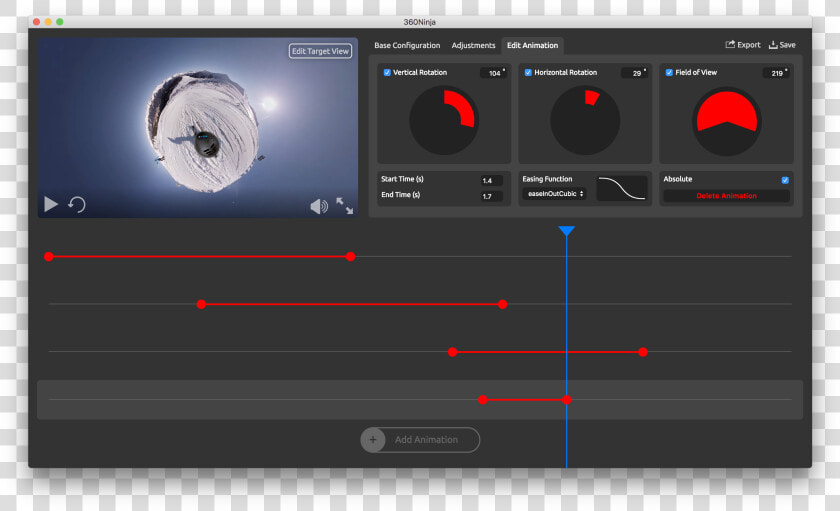Click the Edit Target View button
This screenshot has width=840, height=511.
coord(320,51)
